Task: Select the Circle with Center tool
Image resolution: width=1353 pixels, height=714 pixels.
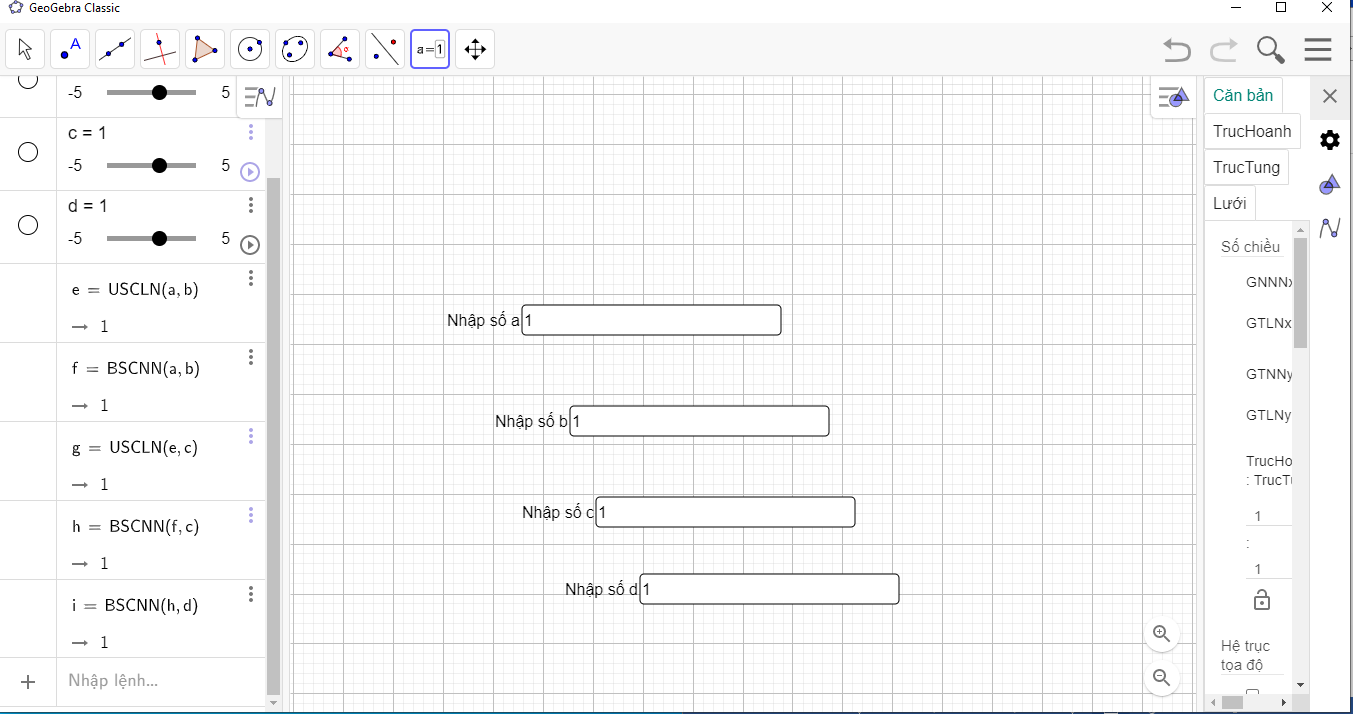Action: 250,49
